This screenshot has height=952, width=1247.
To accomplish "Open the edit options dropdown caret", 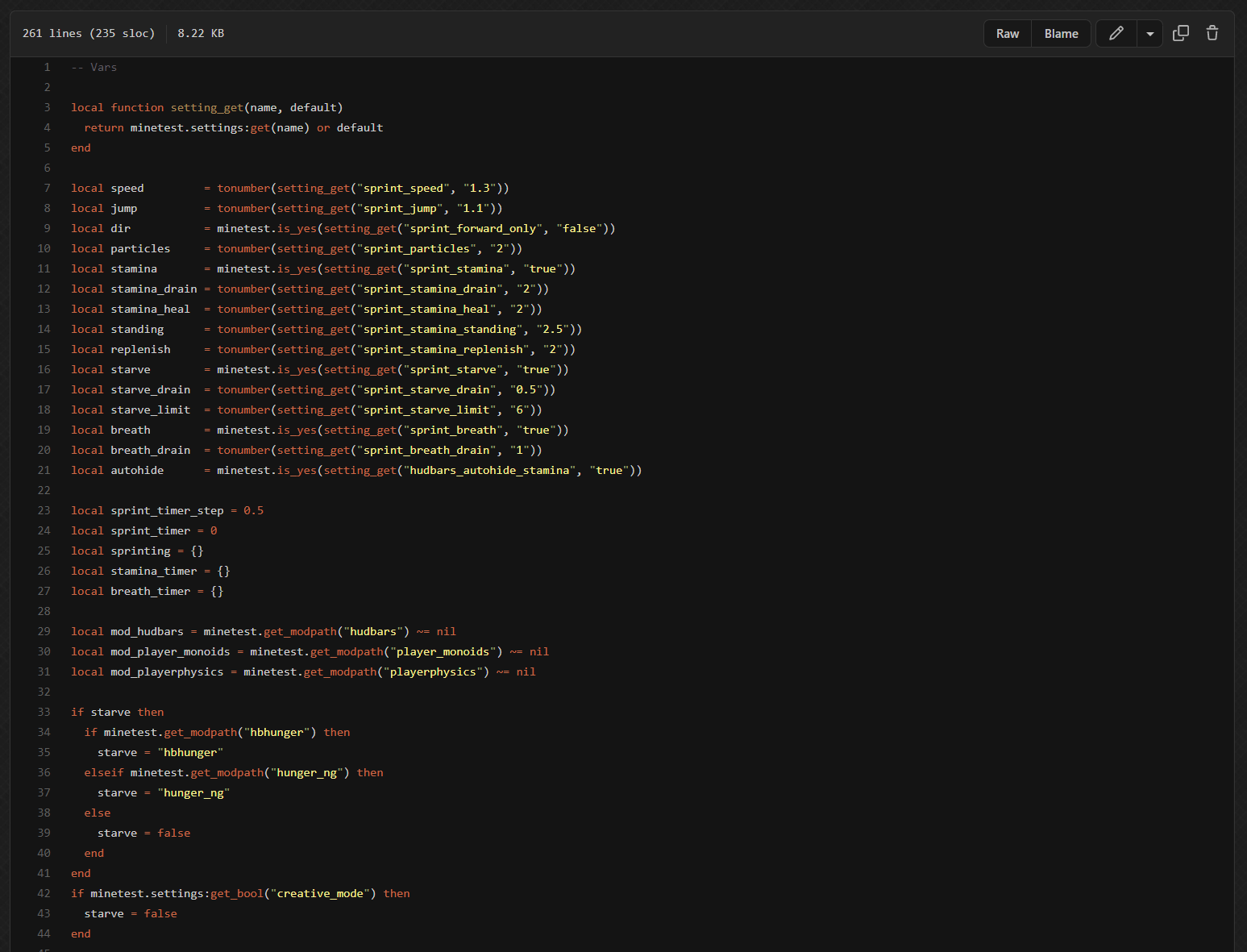I will [x=1149, y=34].
